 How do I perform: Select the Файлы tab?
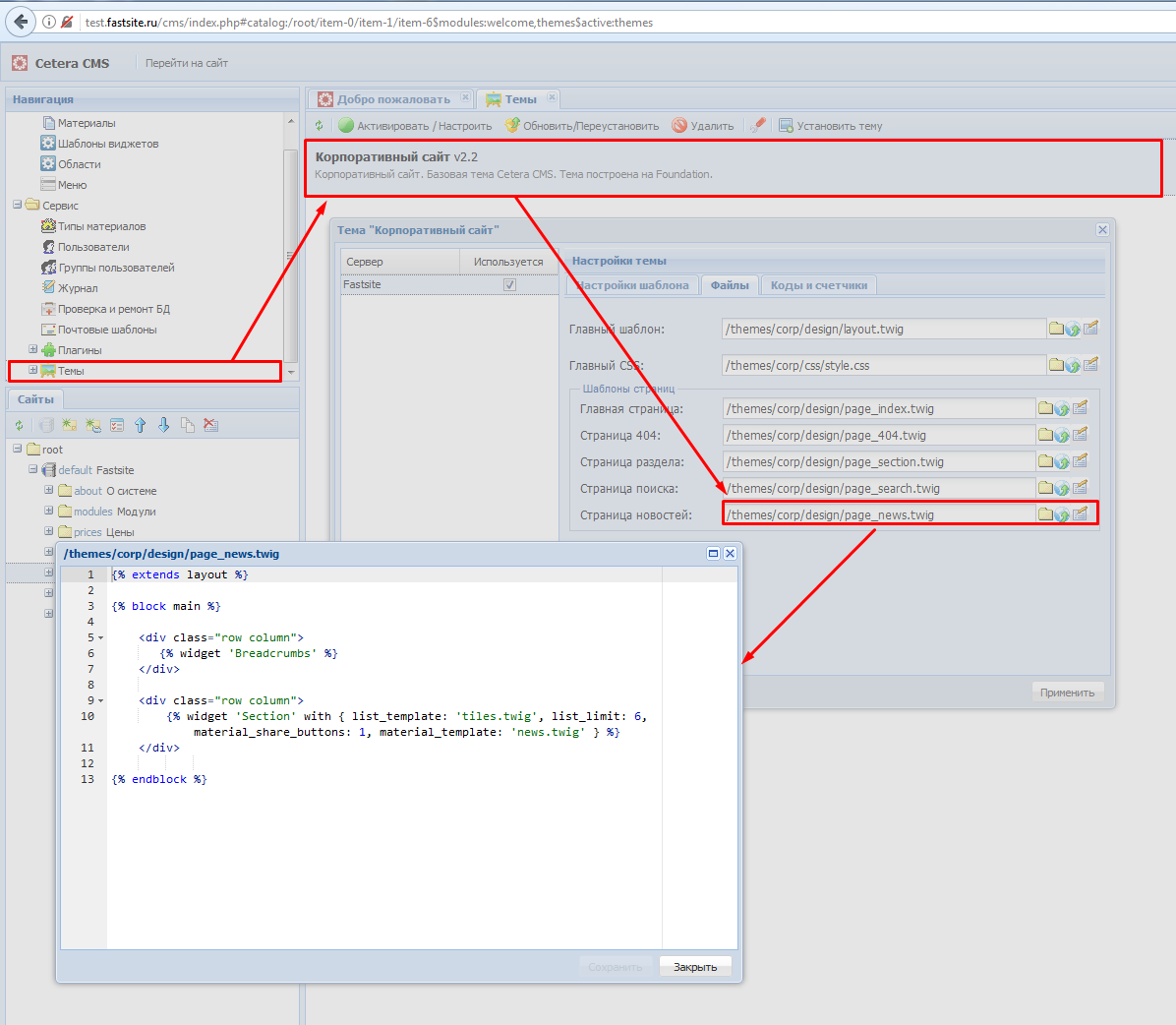730,285
